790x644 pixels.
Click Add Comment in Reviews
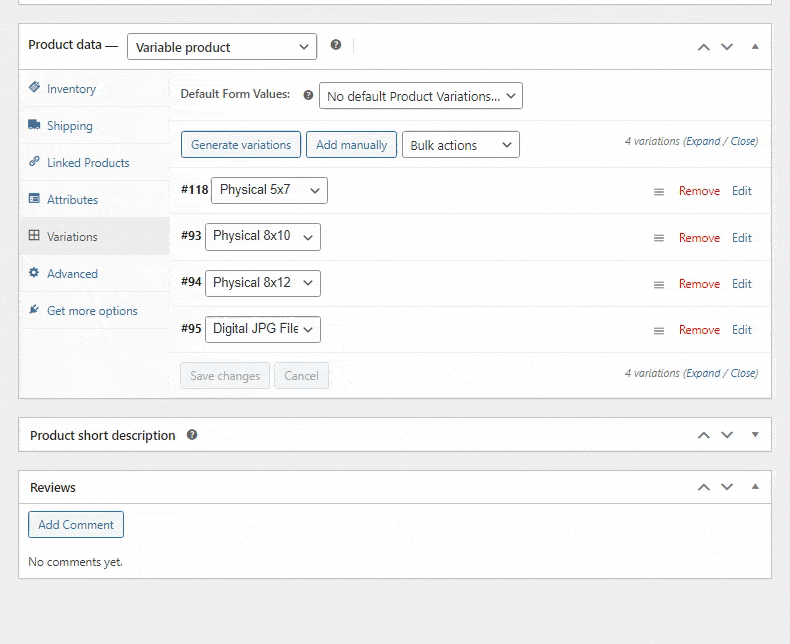(76, 525)
